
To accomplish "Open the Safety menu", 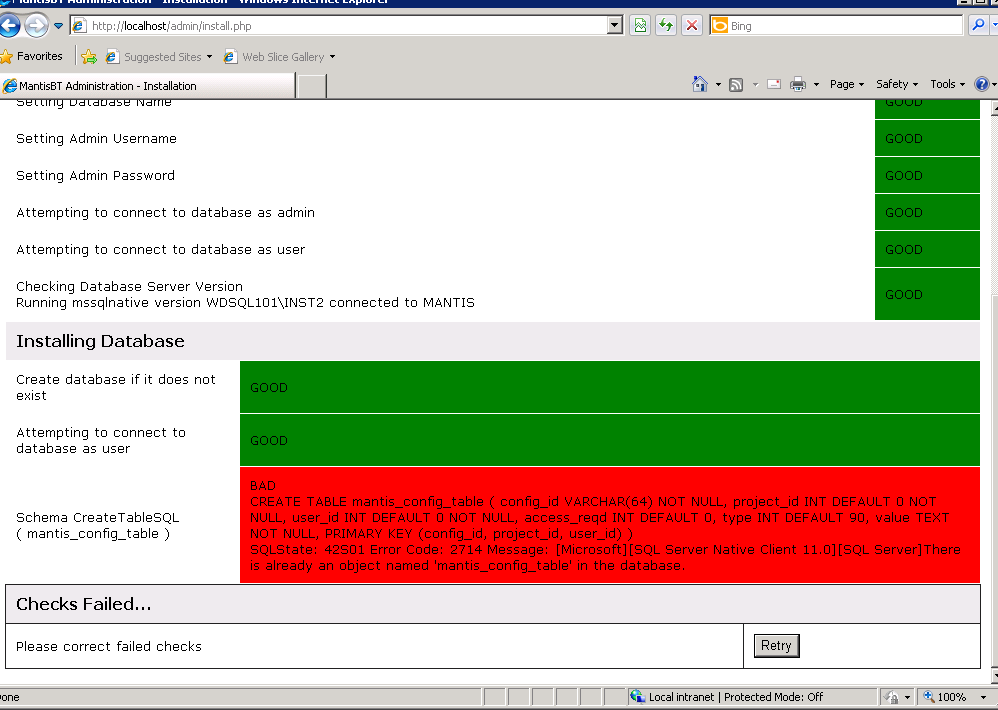I will [897, 84].
